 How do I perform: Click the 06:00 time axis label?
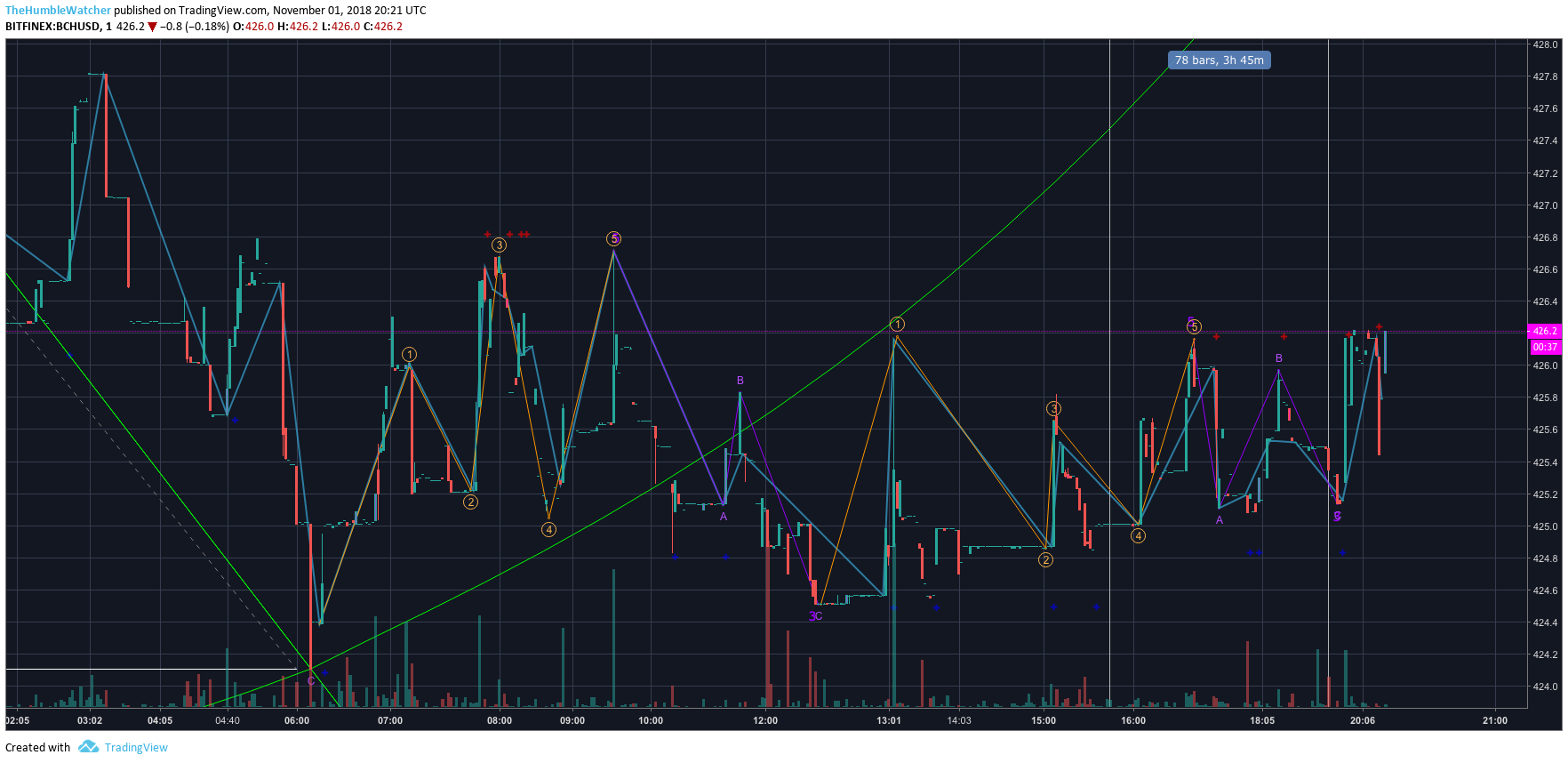(x=297, y=720)
